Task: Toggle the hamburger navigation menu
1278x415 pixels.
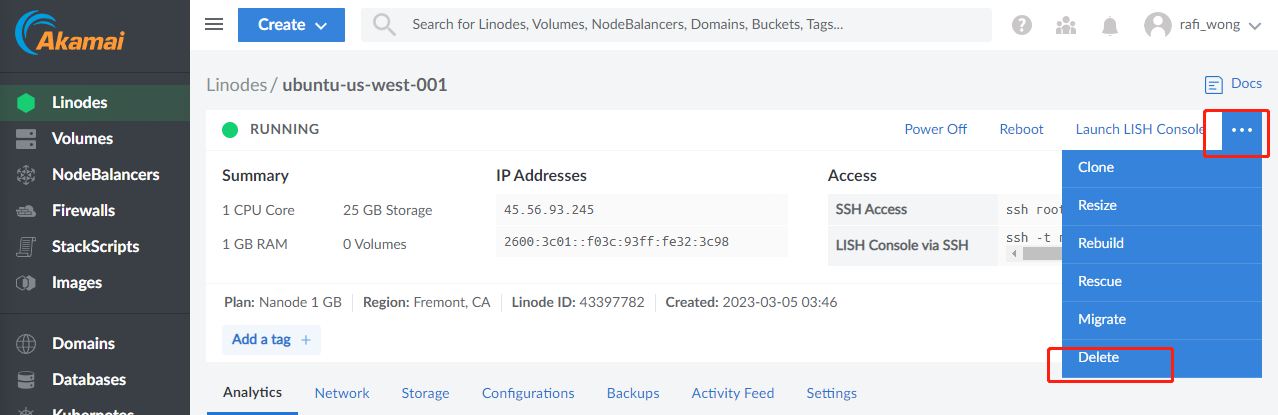Action: coord(214,25)
